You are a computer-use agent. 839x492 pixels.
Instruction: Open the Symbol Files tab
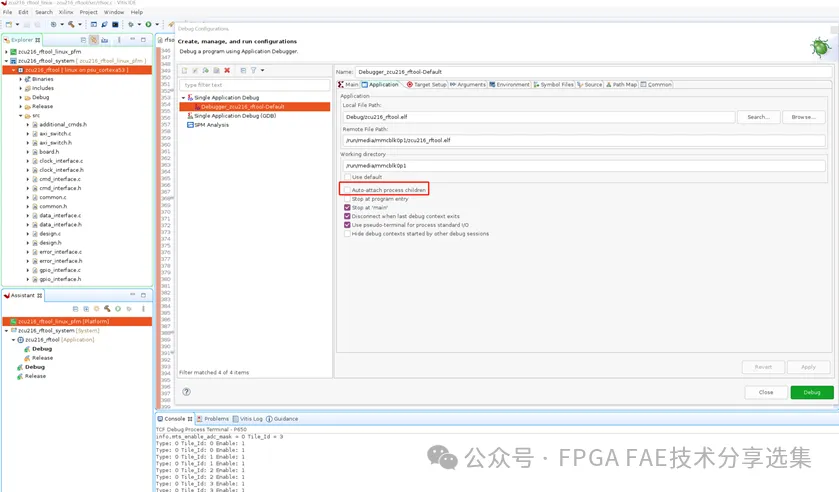(554, 85)
